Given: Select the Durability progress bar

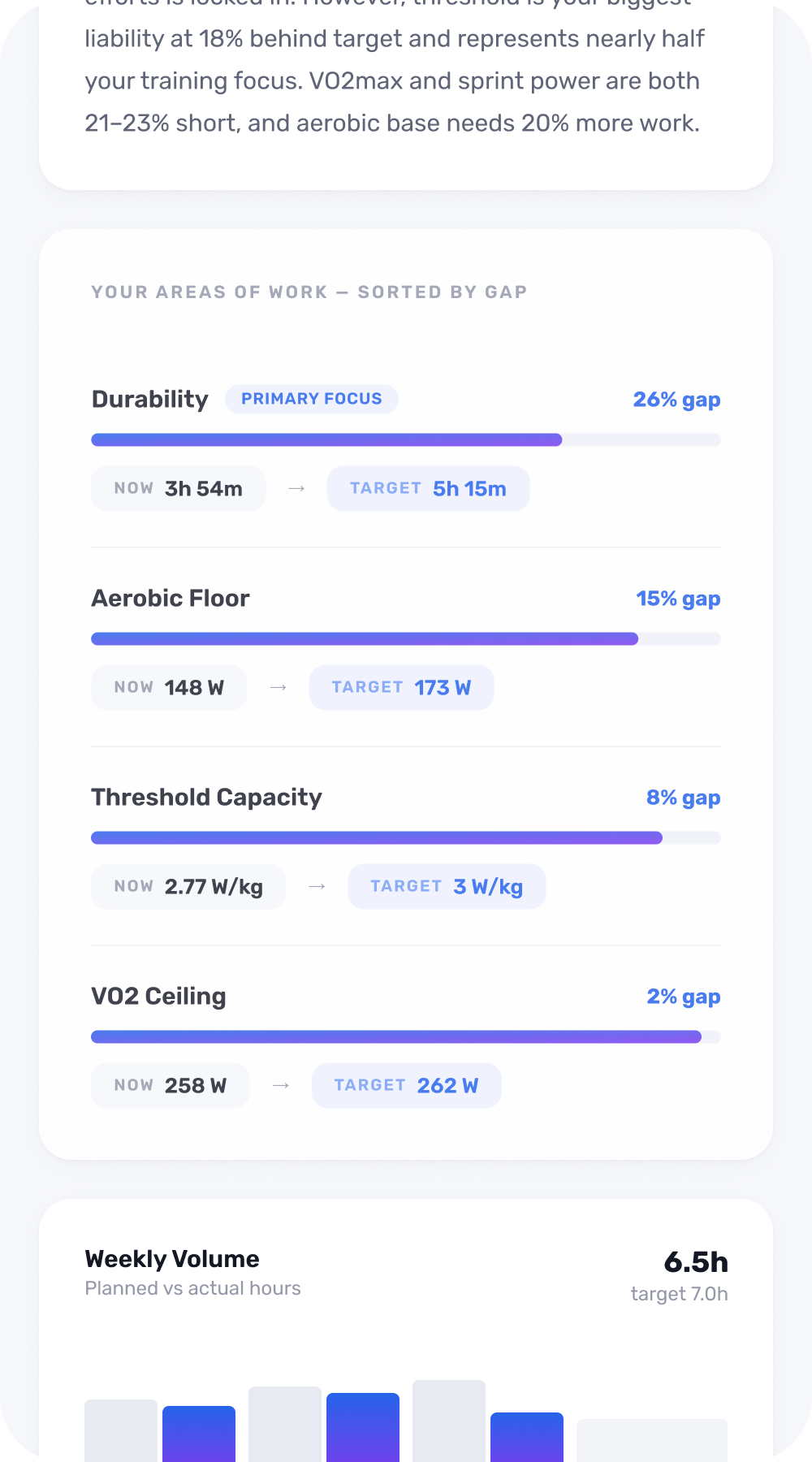Looking at the screenshot, I should [406, 440].
